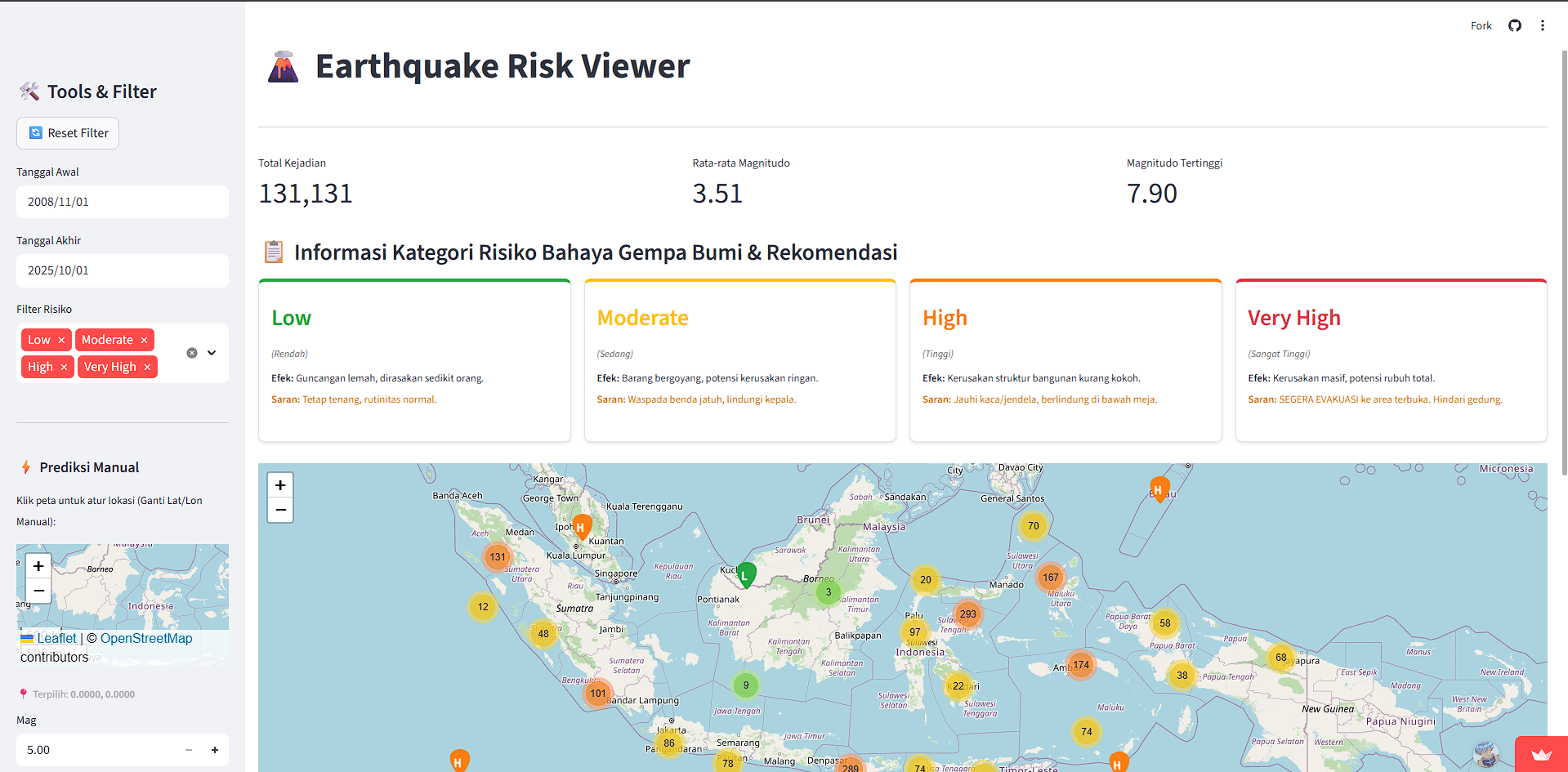Screen dimensions: 1568x772
Task: Click the Fork link
Action: [1481, 25]
